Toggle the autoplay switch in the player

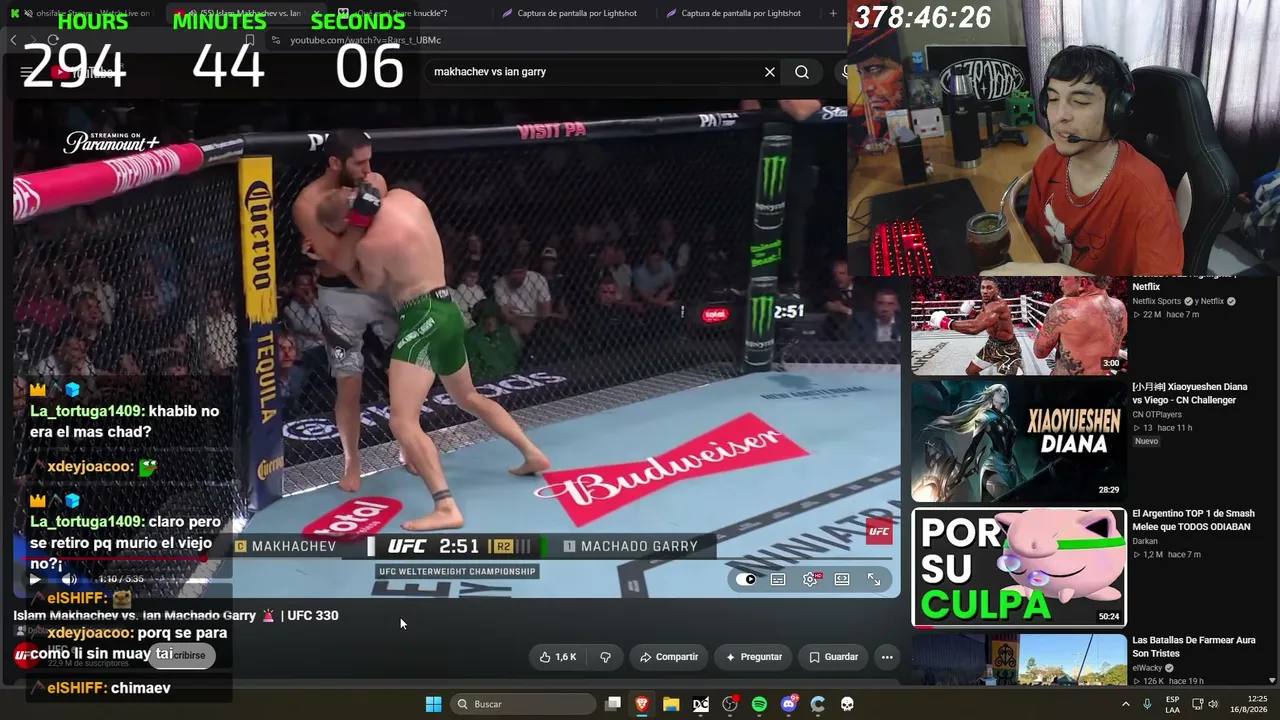coord(746,579)
